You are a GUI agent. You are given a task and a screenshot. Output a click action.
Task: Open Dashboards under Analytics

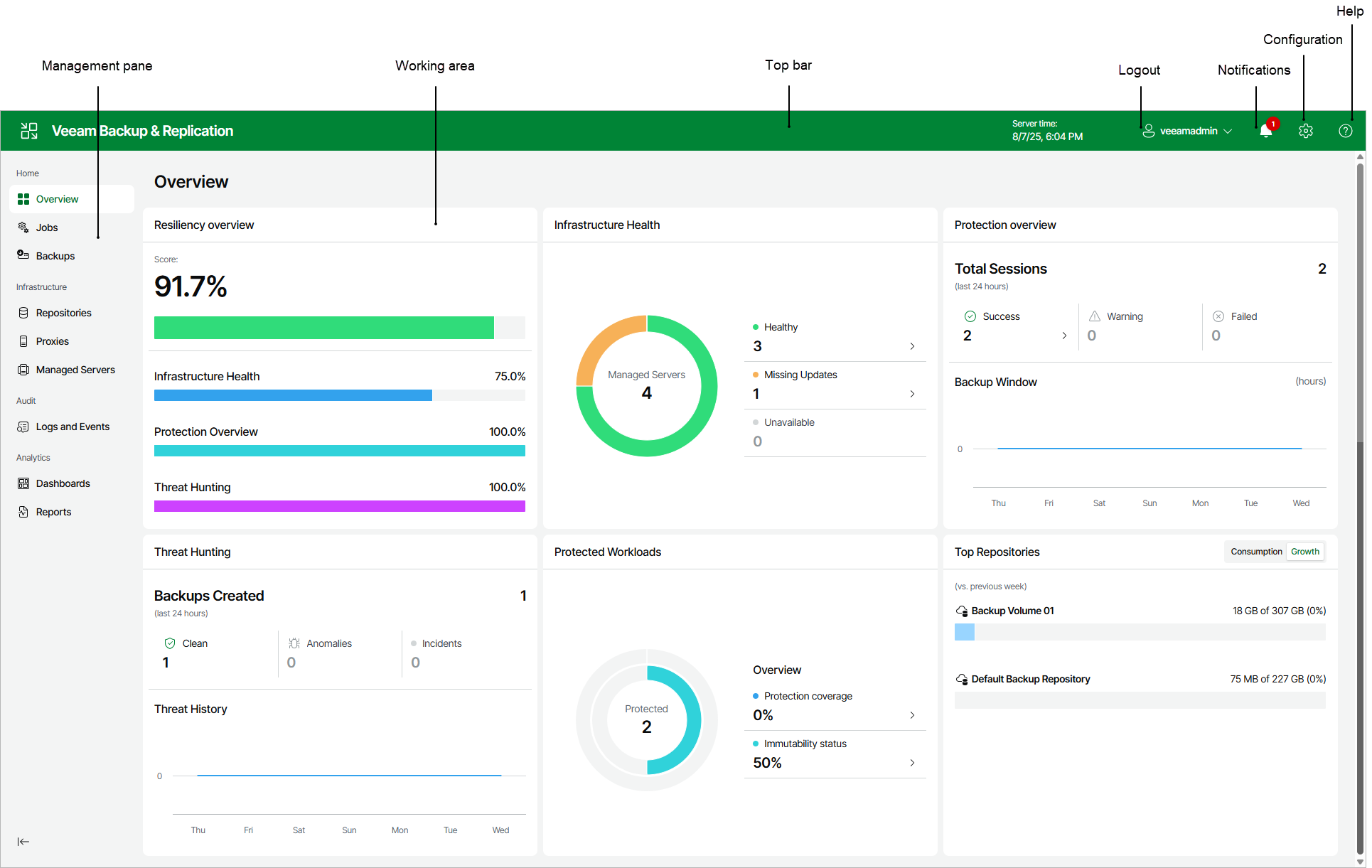coord(63,483)
